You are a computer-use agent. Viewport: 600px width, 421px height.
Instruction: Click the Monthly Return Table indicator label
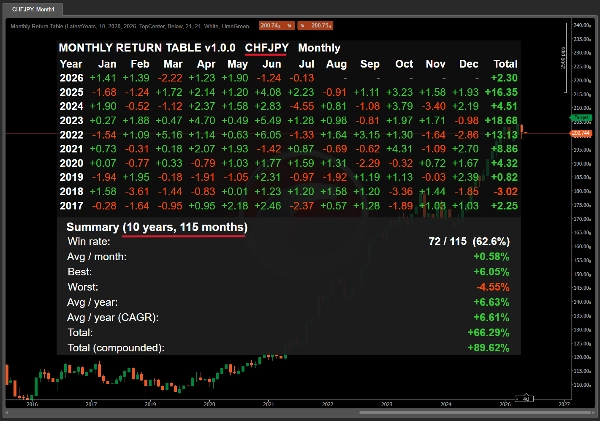[130, 26]
